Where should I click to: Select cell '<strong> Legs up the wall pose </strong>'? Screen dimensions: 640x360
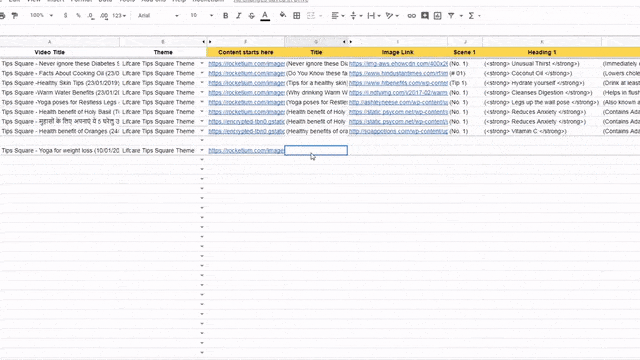(542, 102)
